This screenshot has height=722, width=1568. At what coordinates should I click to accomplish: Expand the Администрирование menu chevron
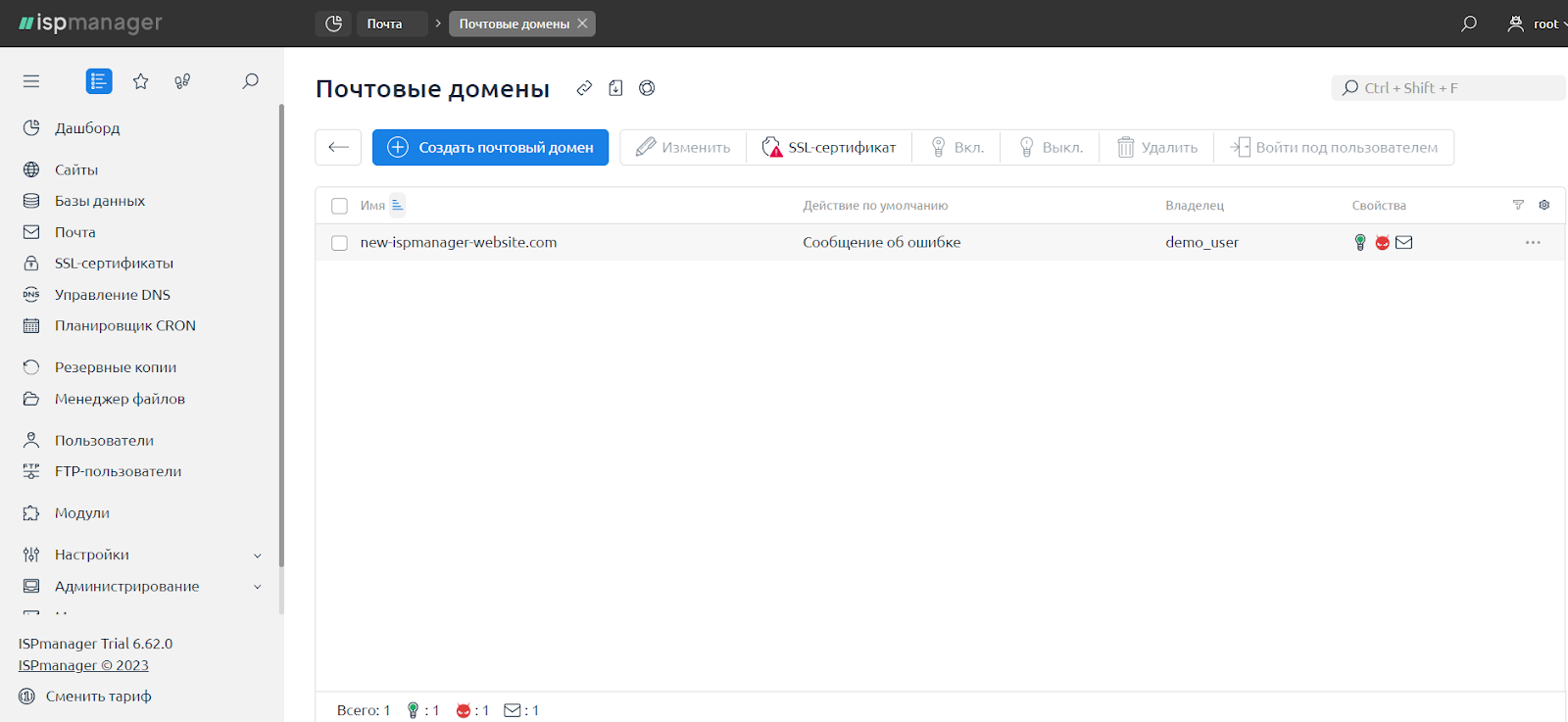pyautogui.click(x=258, y=587)
